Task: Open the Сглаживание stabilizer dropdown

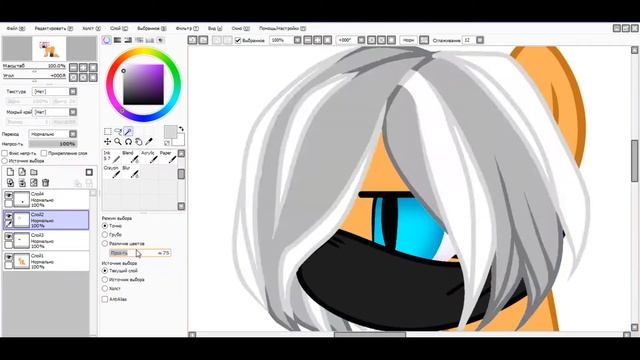Action: coord(480,40)
